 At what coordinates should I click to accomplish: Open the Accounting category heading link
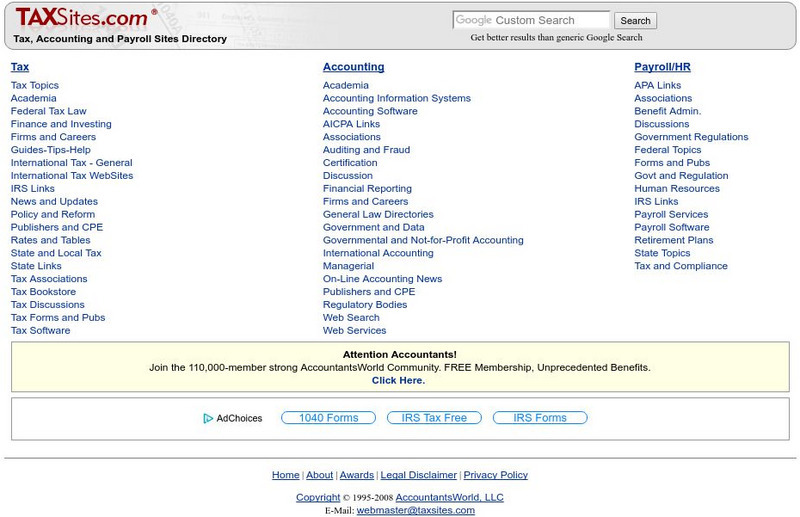click(x=354, y=67)
